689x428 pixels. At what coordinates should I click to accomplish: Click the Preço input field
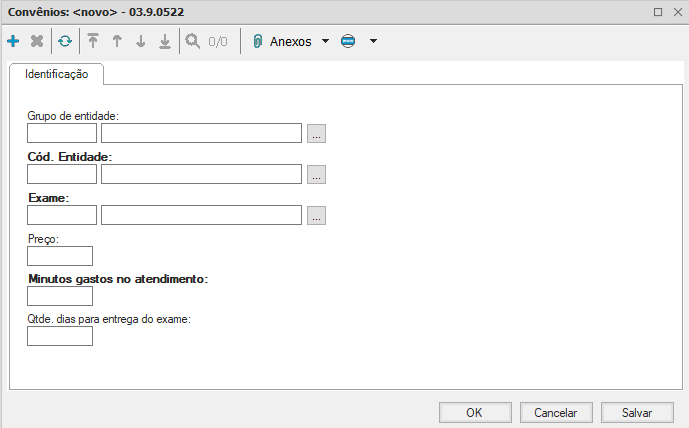pyautogui.click(x=60, y=256)
